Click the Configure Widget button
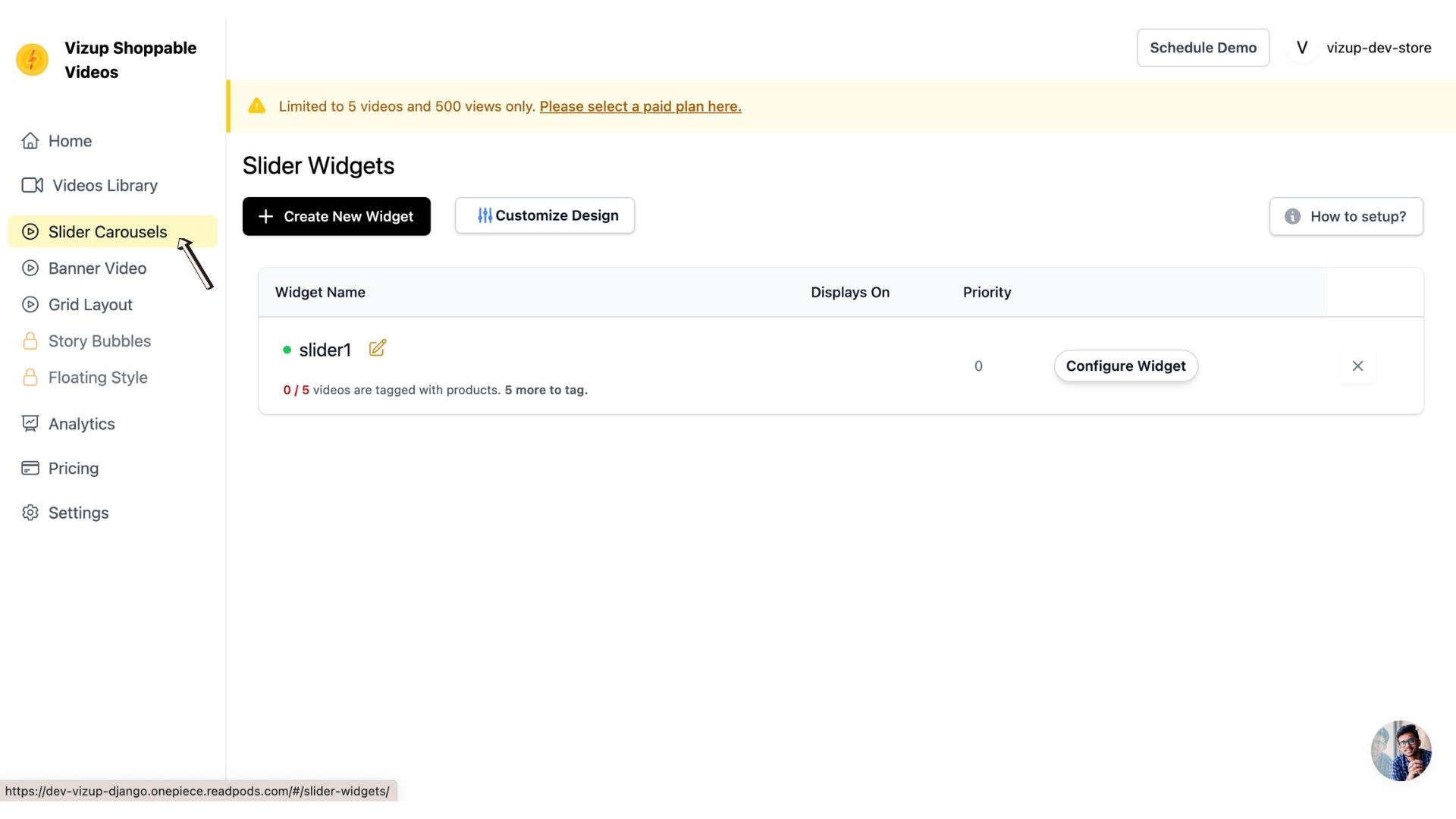 1125,366
